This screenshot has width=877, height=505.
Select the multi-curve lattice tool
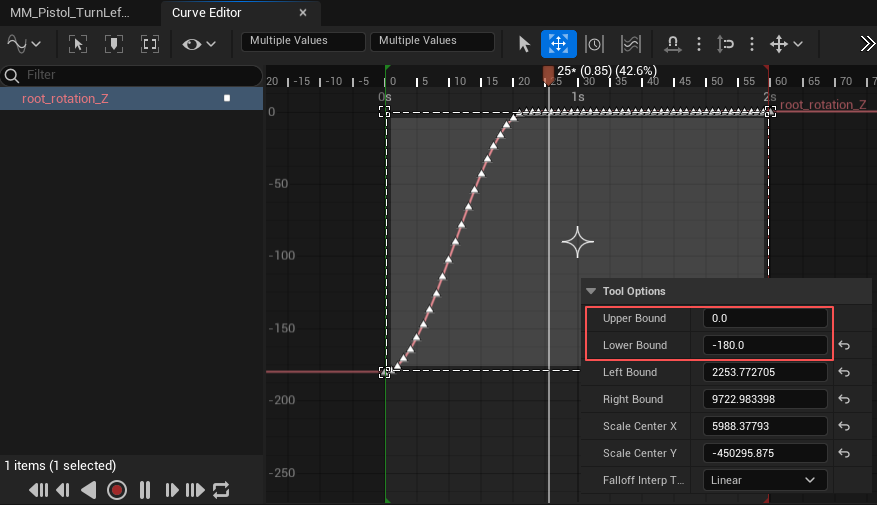[x=630, y=44]
